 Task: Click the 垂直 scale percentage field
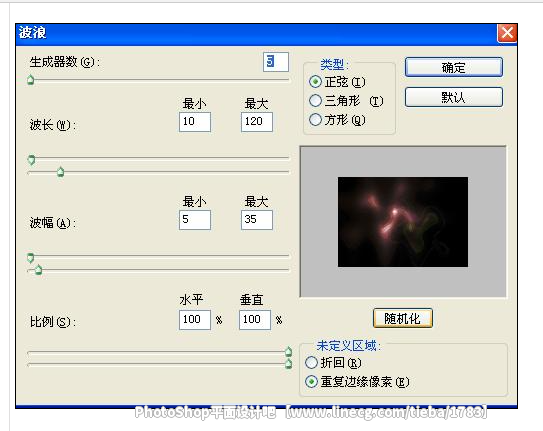click(255, 320)
